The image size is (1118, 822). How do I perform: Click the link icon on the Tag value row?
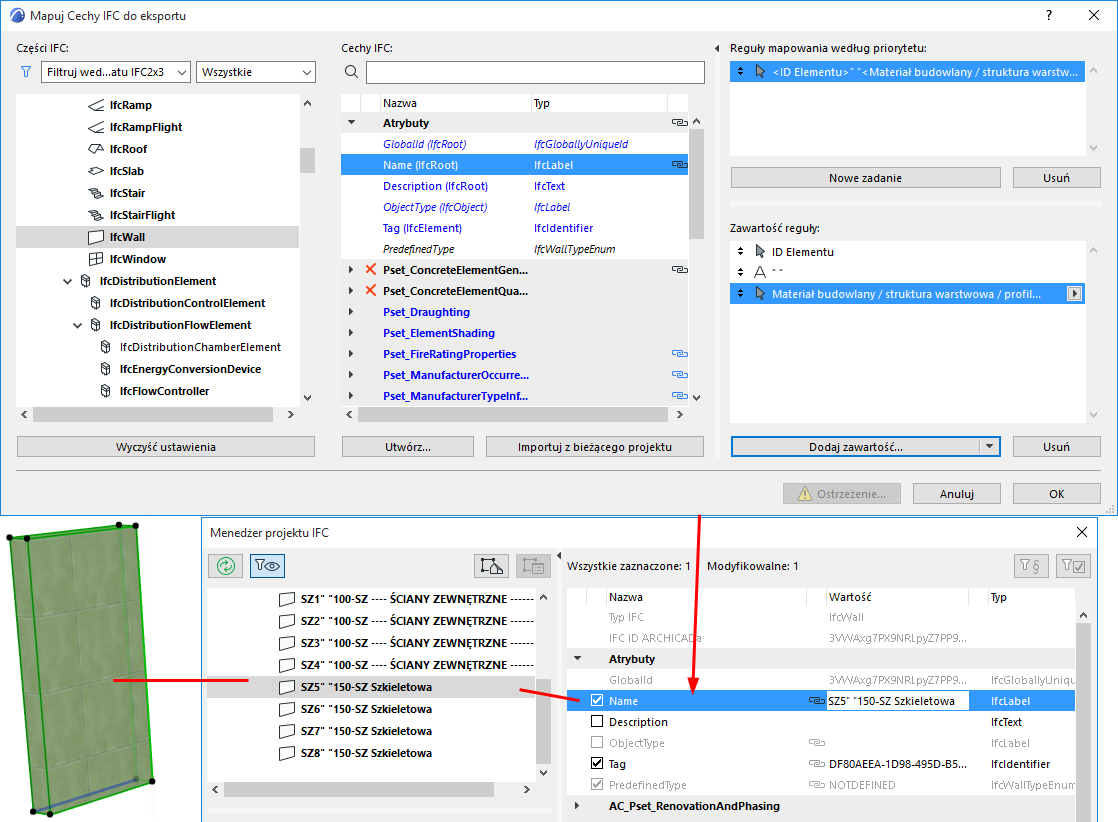coord(816,764)
